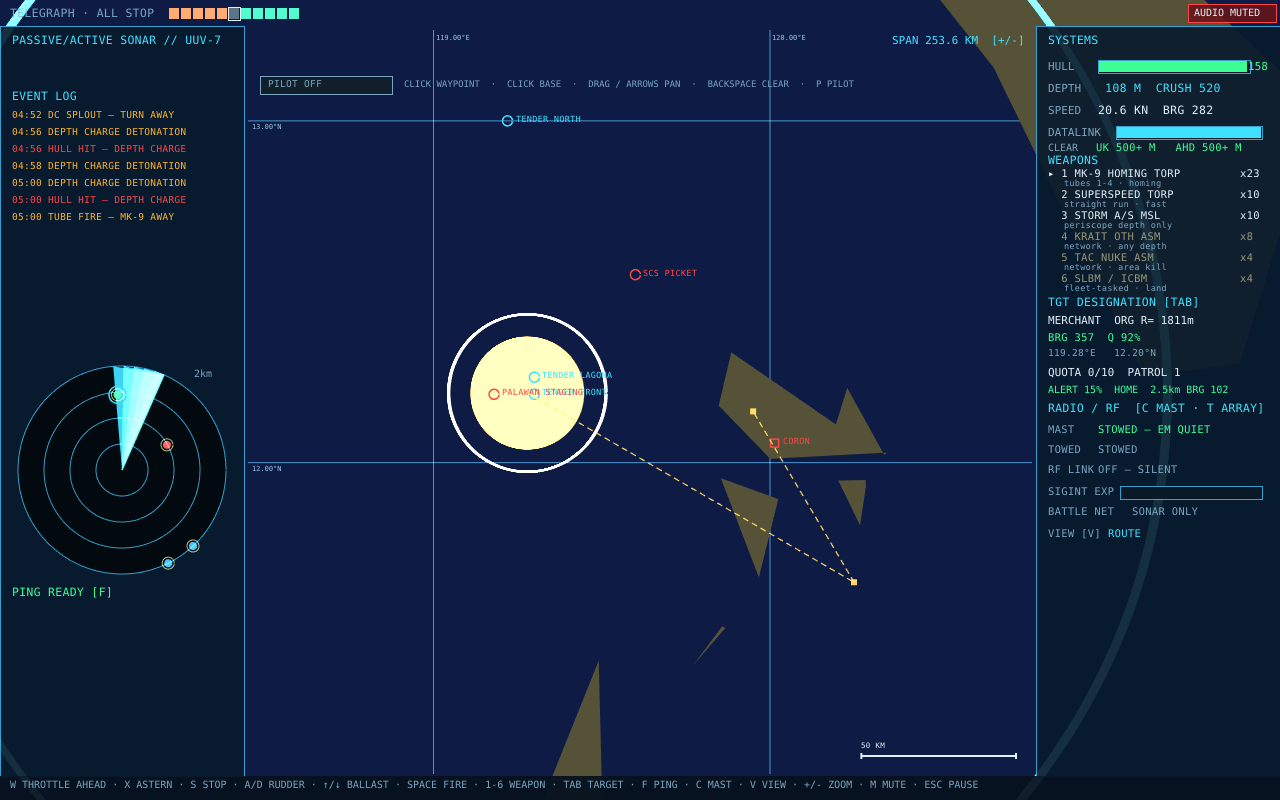
Task: Click the cyan sonar ping beam wedge
Action: pyautogui.click(x=135, y=410)
